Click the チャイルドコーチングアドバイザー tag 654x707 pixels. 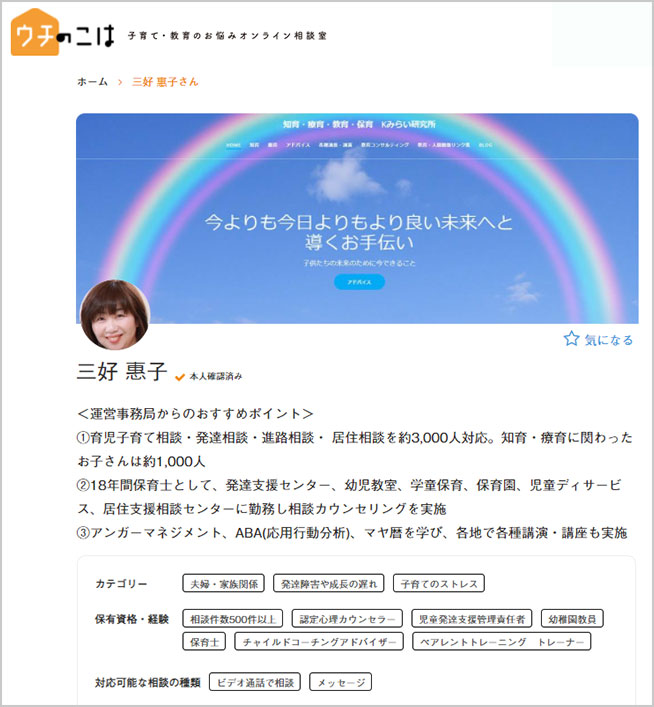coord(319,641)
